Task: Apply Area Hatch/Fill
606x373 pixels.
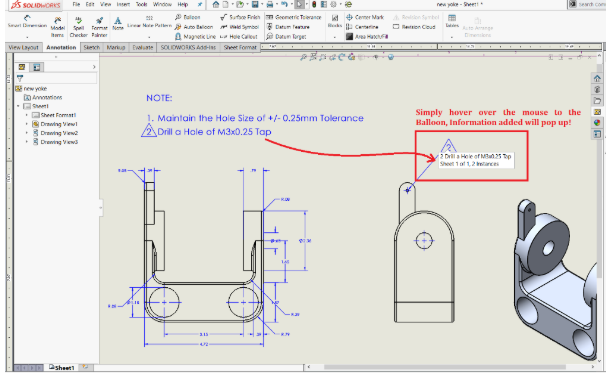Action: pos(367,36)
